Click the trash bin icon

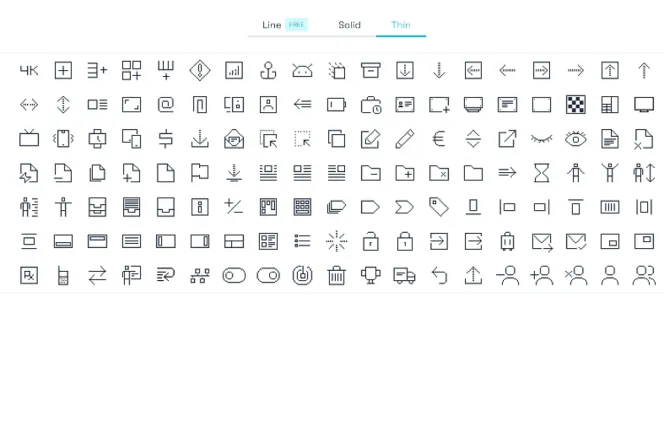(337, 275)
